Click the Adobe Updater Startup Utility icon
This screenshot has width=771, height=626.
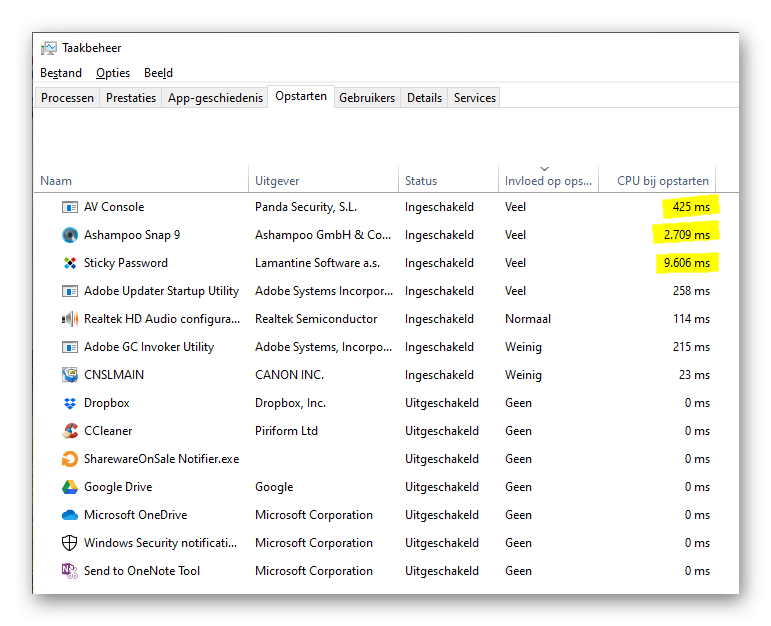coord(69,291)
